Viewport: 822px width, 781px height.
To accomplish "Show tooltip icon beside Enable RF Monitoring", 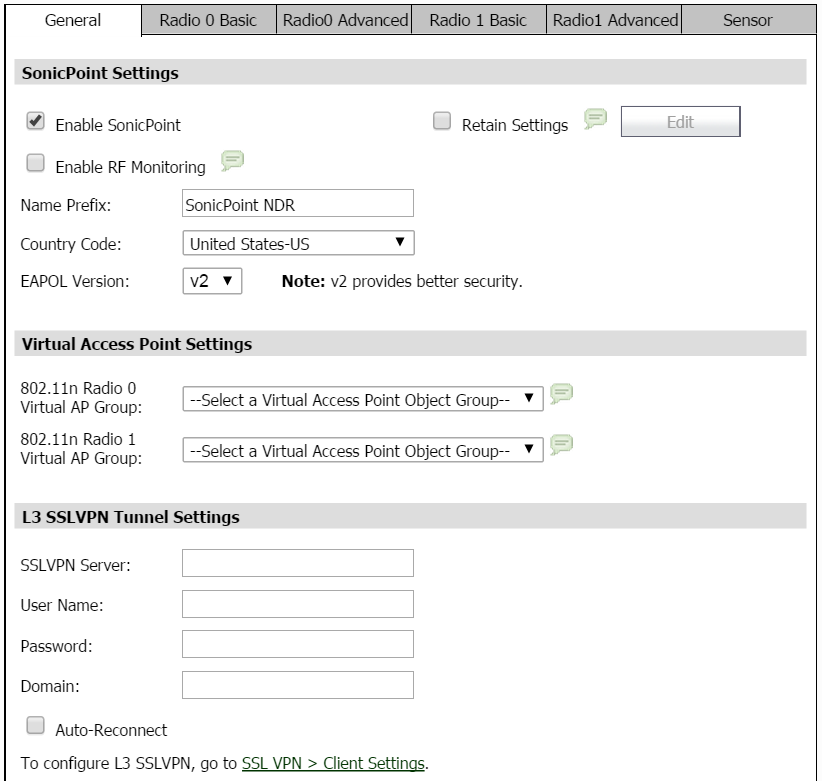I will 232,160.
